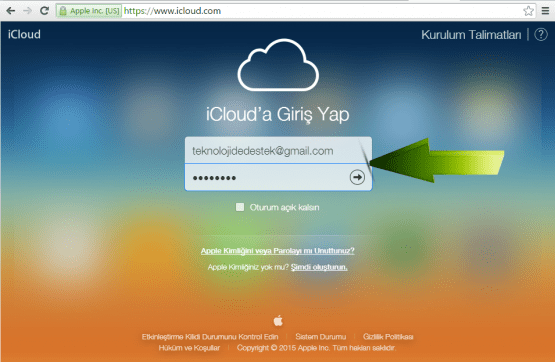Enable the Oturum açık kalsın checkbox

240,207
